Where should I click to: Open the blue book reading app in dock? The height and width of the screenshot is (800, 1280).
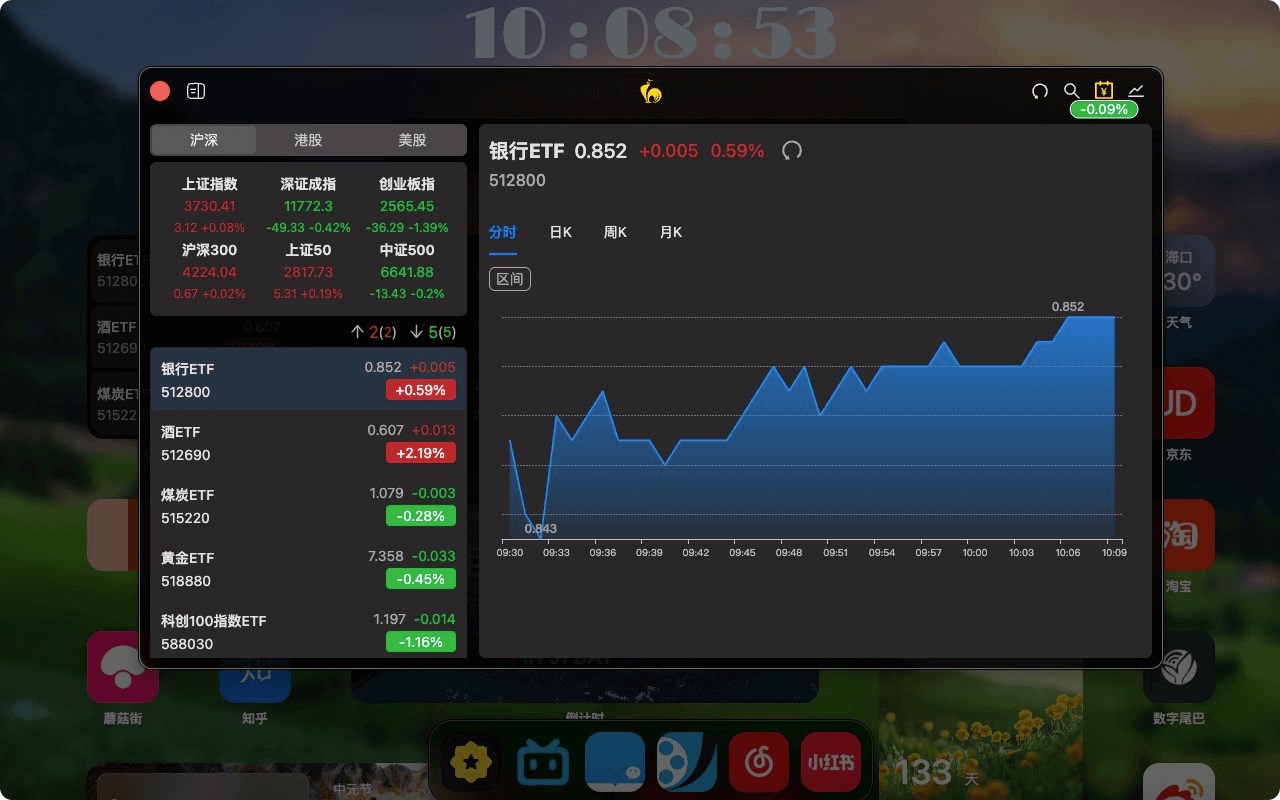tap(615, 764)
